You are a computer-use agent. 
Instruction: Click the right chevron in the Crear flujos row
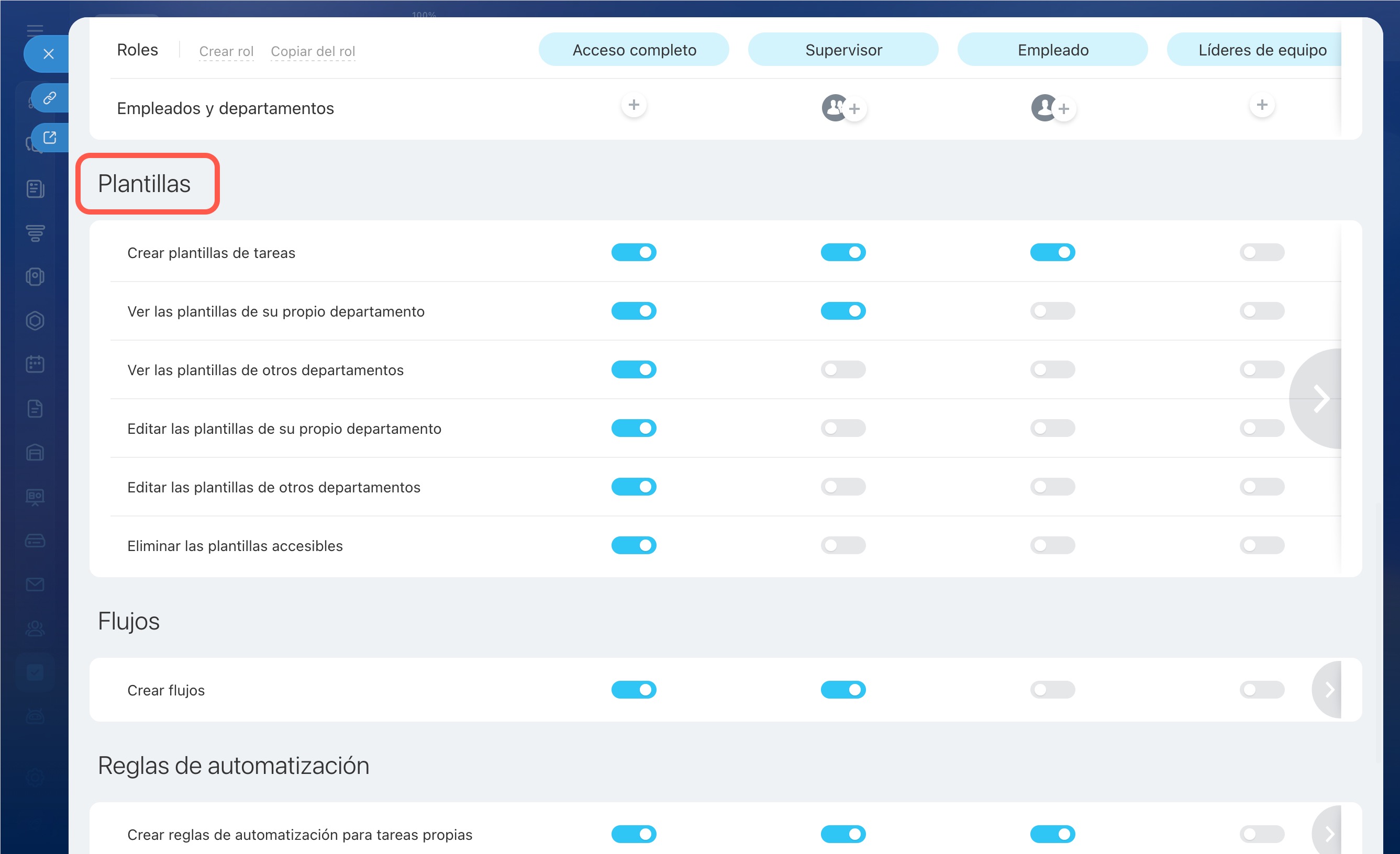click(1328, 690)
